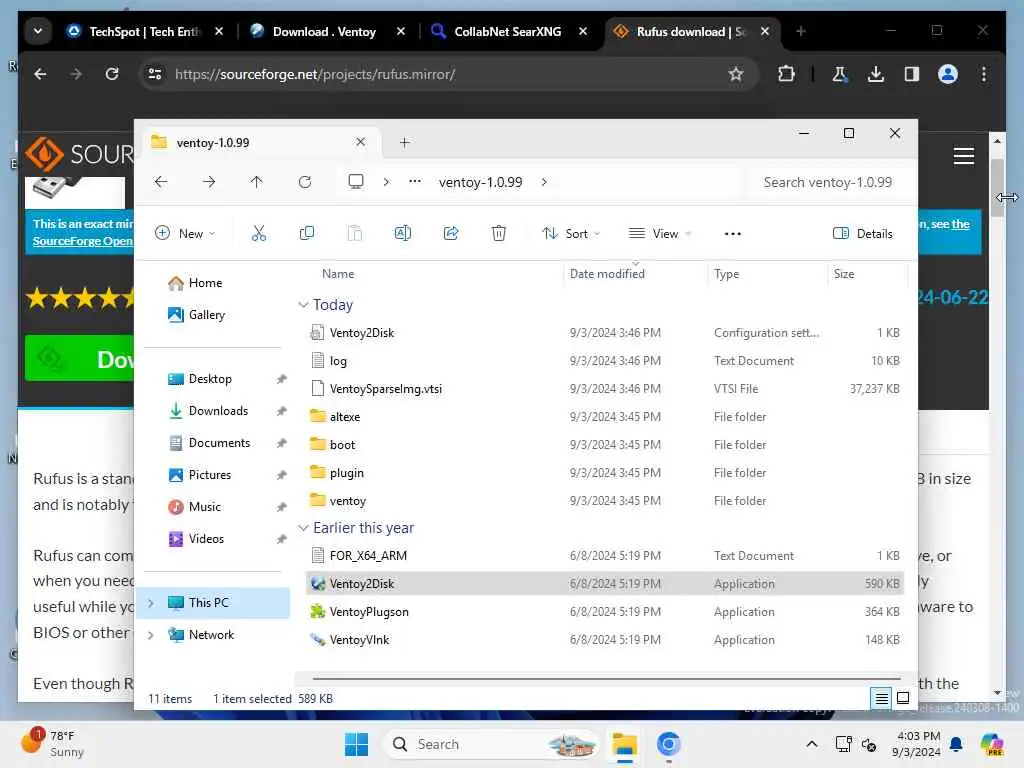Refresh the ventoy-1.0.99 folder view

point(305,182)
